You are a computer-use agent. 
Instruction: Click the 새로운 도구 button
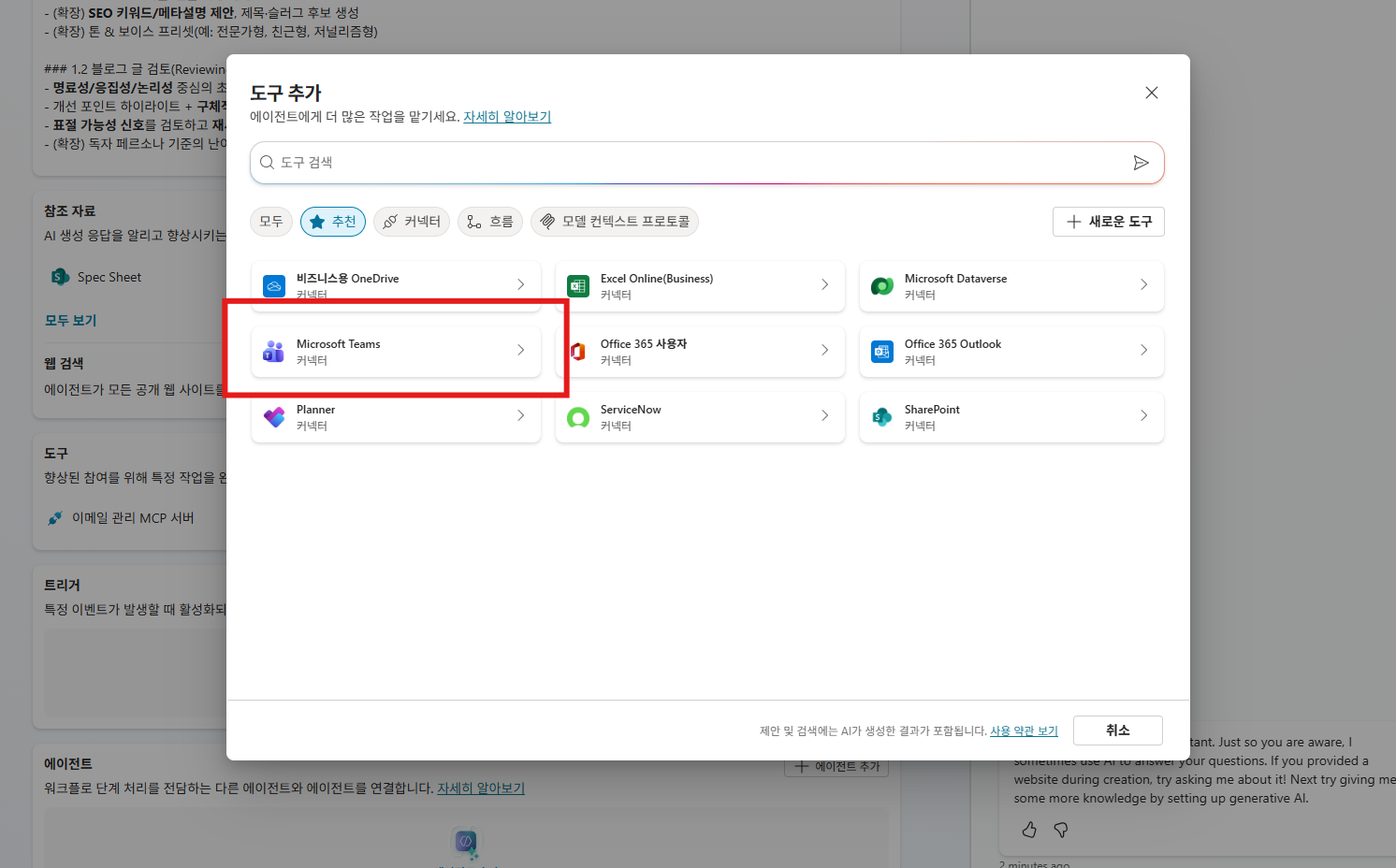point(1109,222)
